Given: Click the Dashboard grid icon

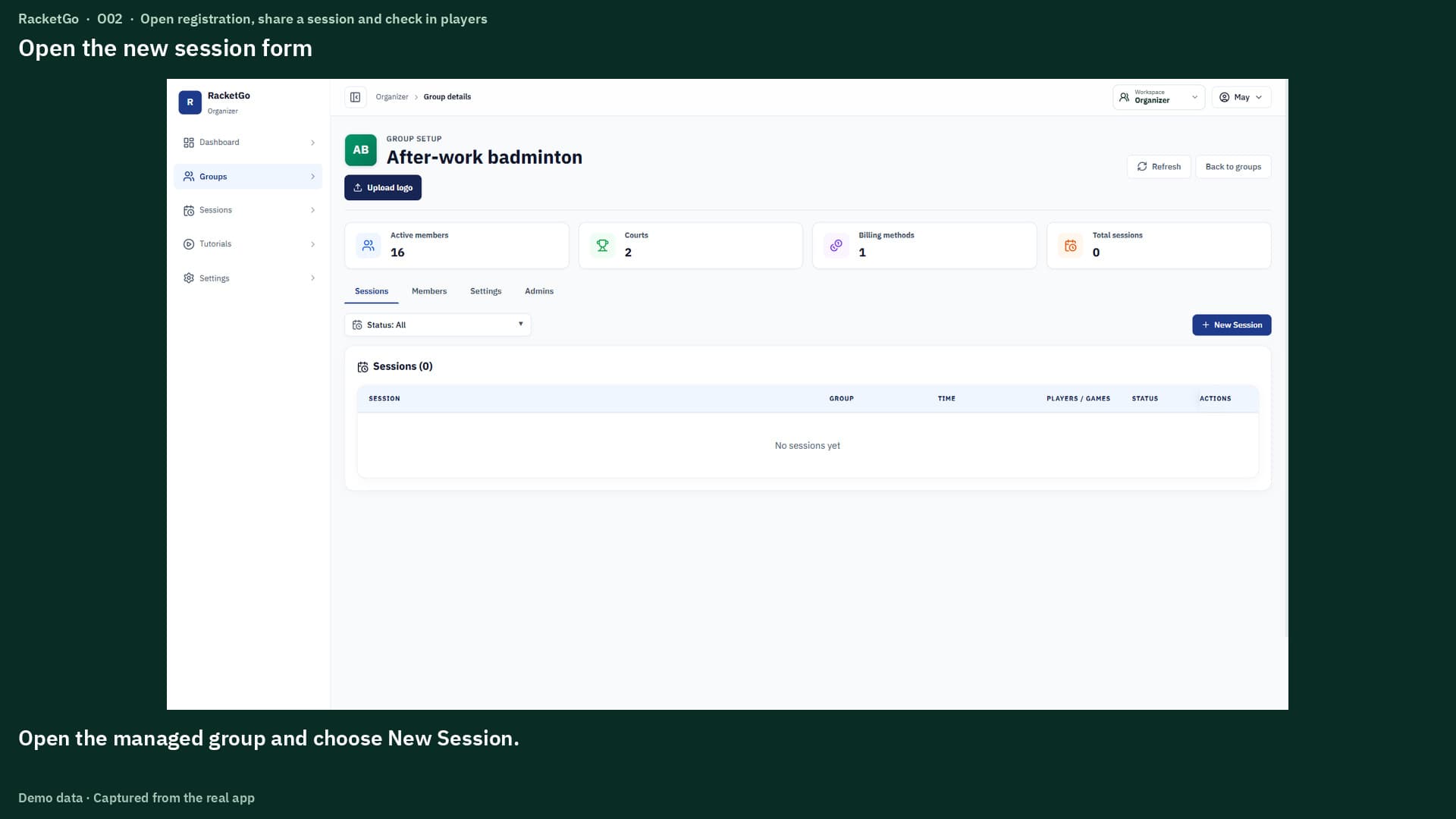Looking at the screenshot, I should click(189, 143).
